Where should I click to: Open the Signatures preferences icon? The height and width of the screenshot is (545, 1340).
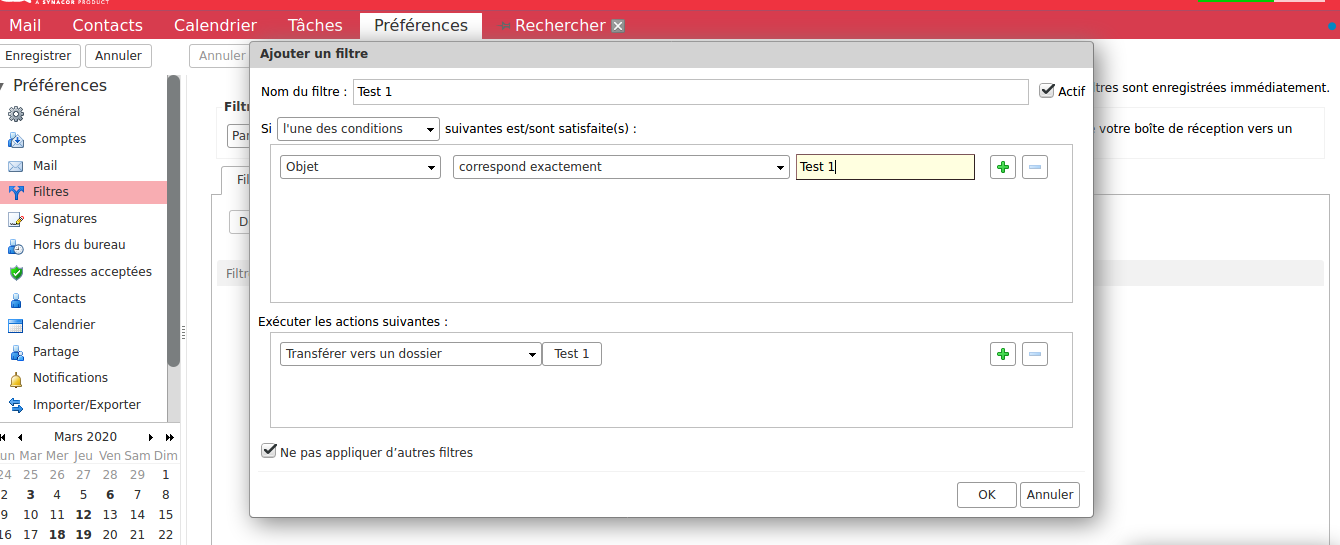(16, 219)
